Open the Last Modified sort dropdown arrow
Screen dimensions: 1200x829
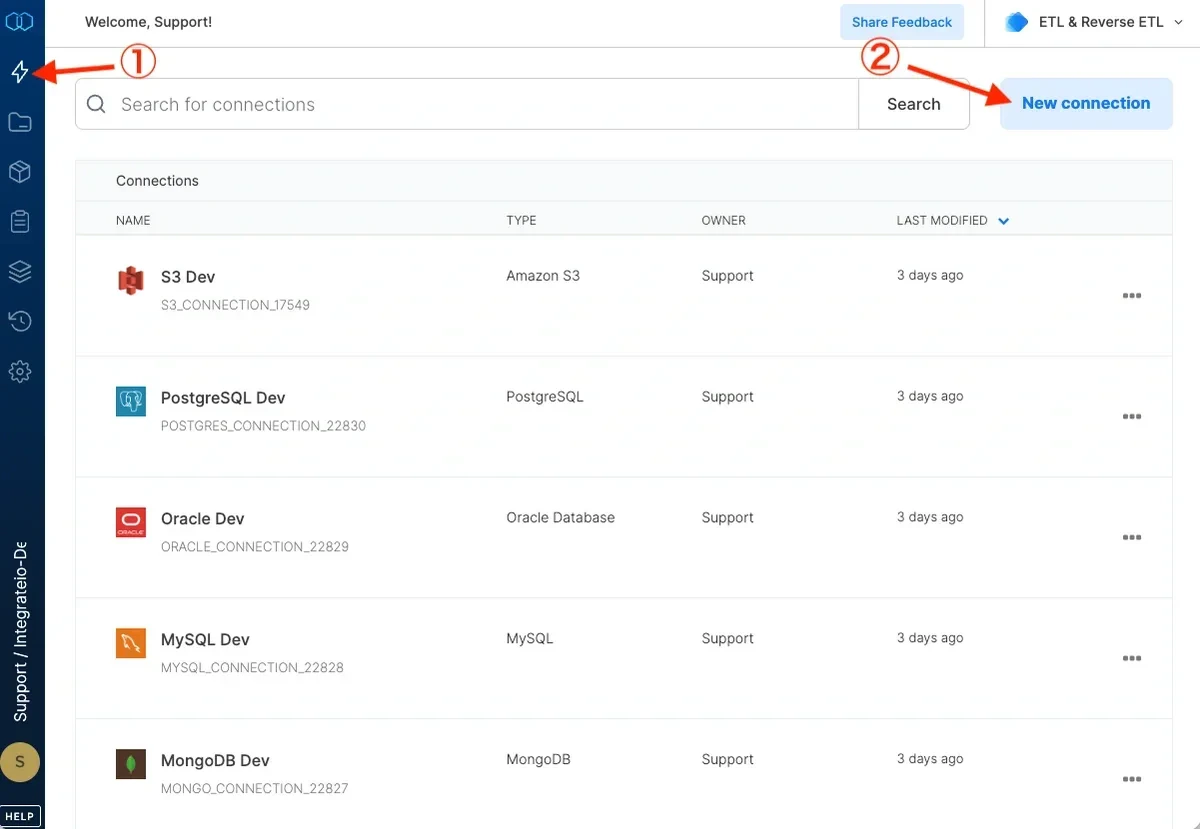point(1003,220)
